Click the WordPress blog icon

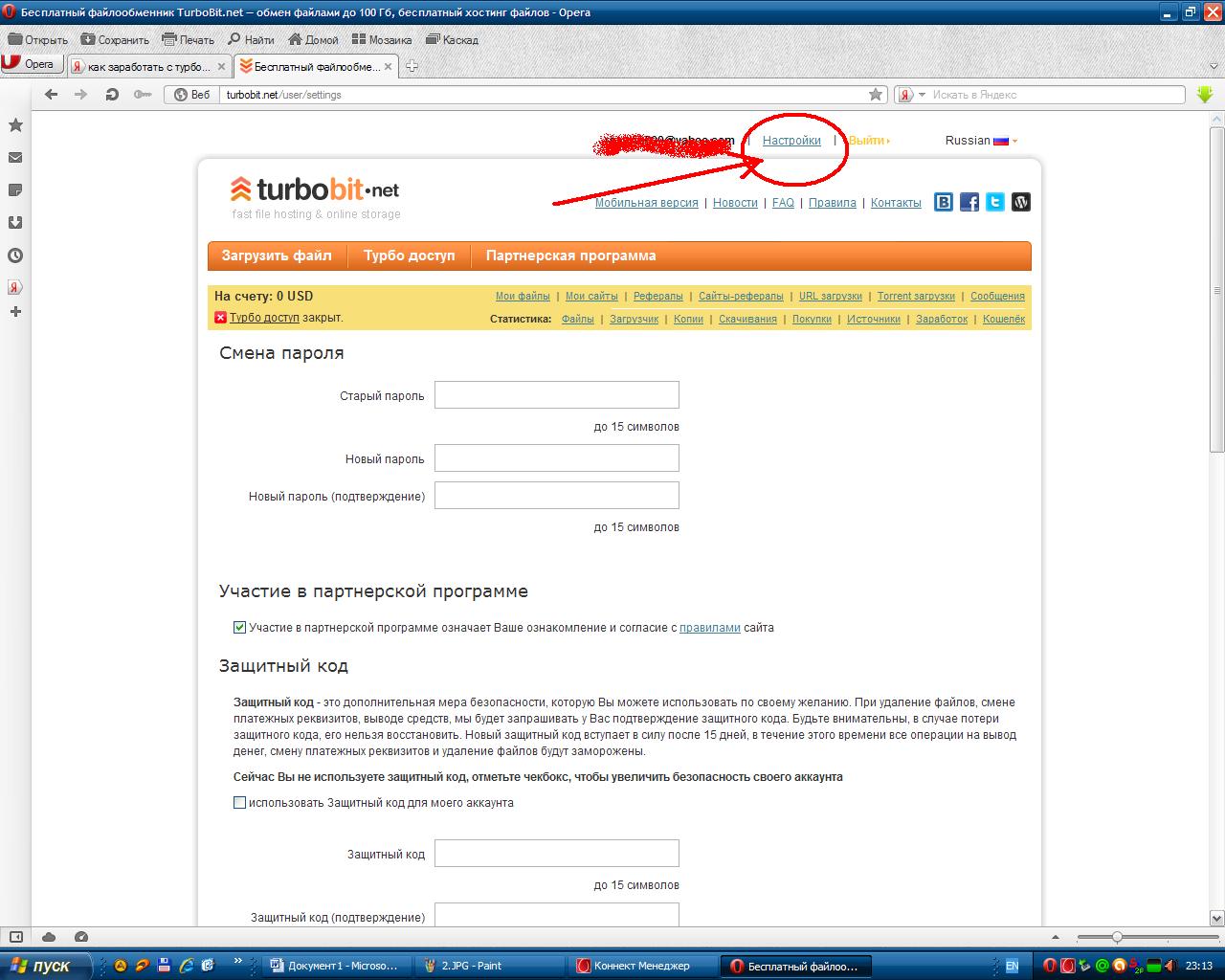click(x=1021, y=202)
